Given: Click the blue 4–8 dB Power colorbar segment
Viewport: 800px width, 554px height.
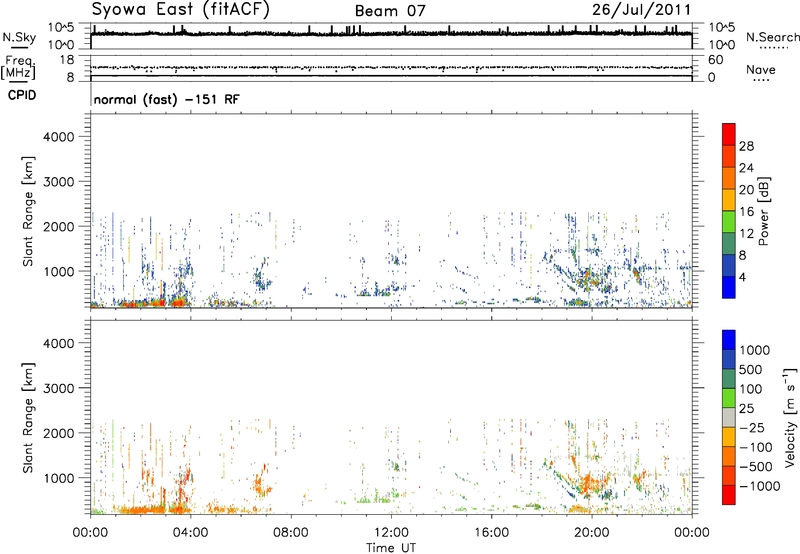Looking at the screenshot, I should click(x=729, y=265).
